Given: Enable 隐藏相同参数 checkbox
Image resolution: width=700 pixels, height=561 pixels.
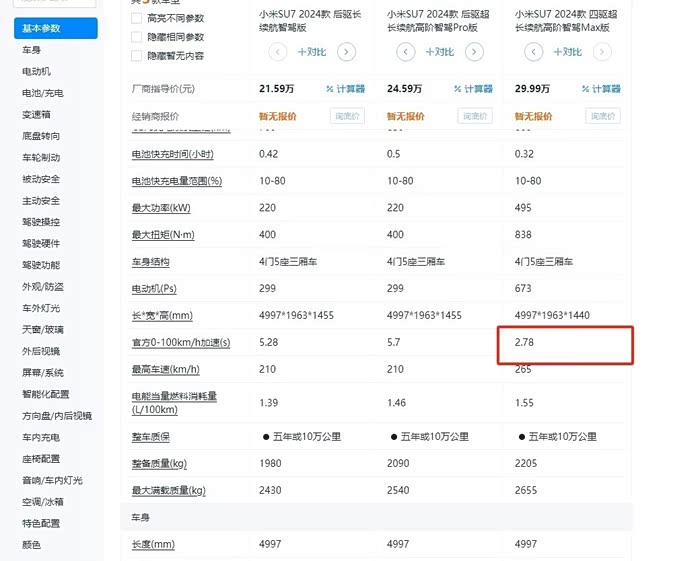Looking at the screenshot, I should click(136, 37).
